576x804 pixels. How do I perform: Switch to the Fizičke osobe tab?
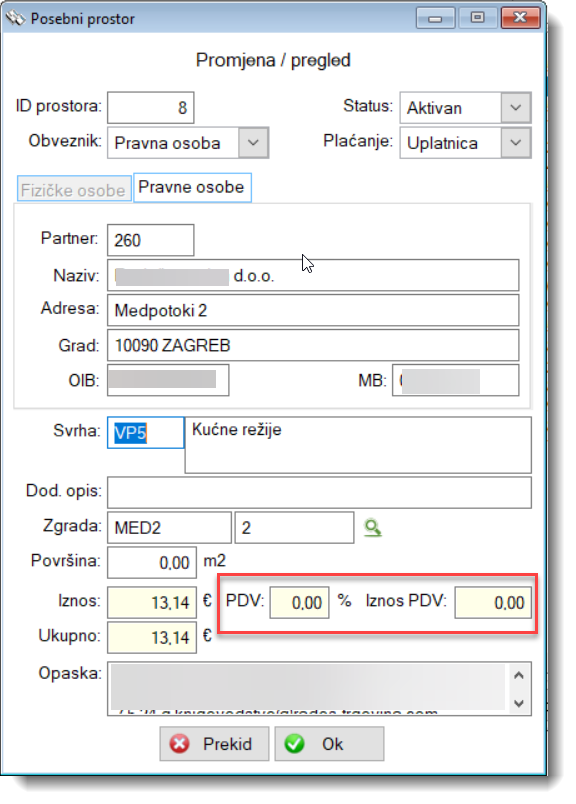74,190
